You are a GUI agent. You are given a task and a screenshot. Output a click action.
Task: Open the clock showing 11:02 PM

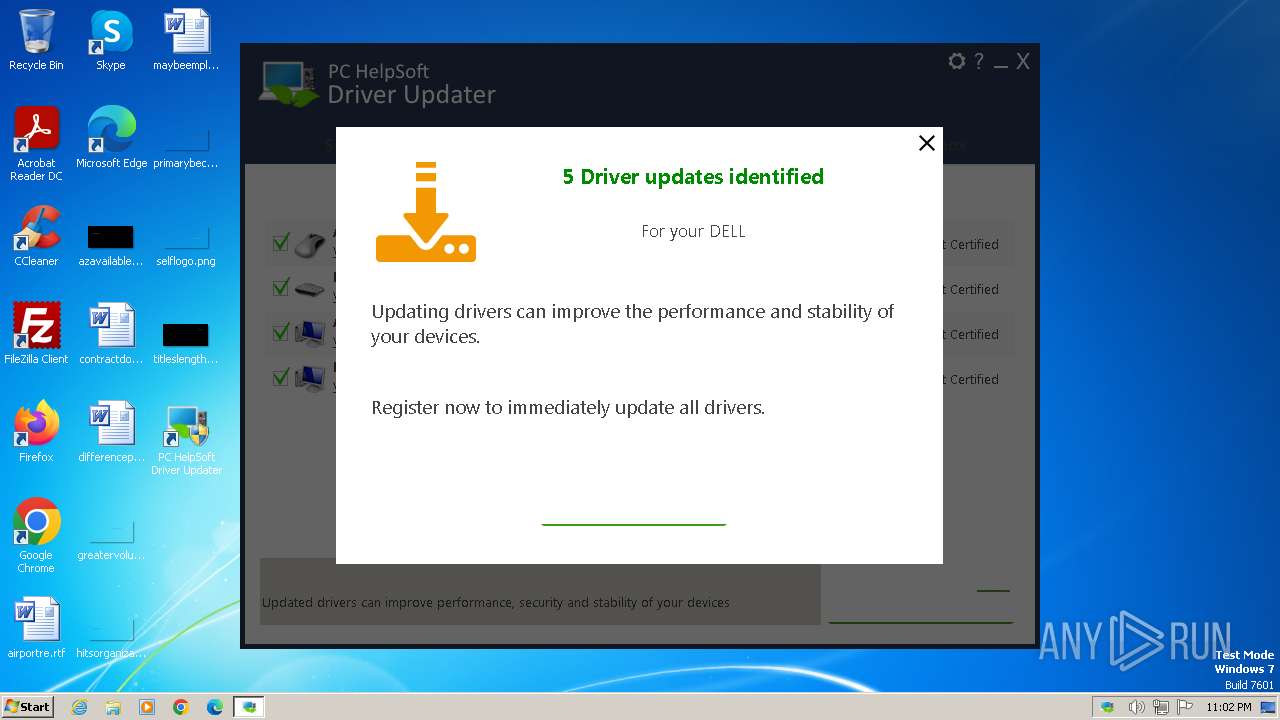1229,707
